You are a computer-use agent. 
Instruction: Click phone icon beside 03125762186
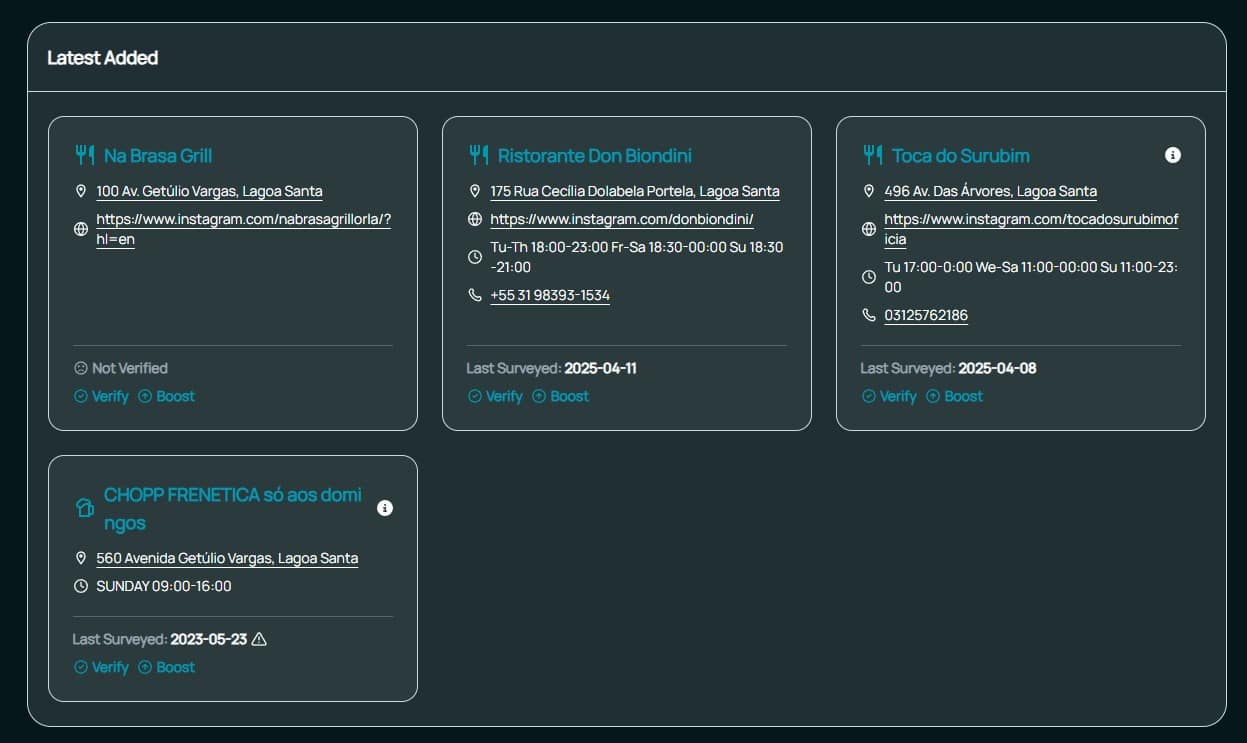click(869, 315)
